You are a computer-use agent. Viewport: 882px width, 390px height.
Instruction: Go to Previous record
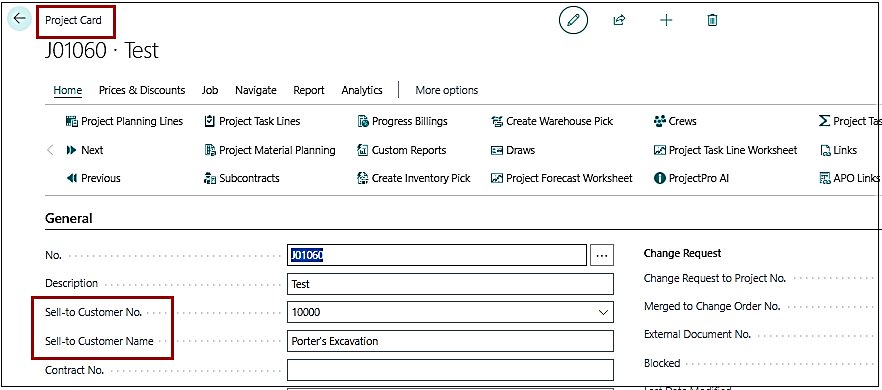[93, 178]
